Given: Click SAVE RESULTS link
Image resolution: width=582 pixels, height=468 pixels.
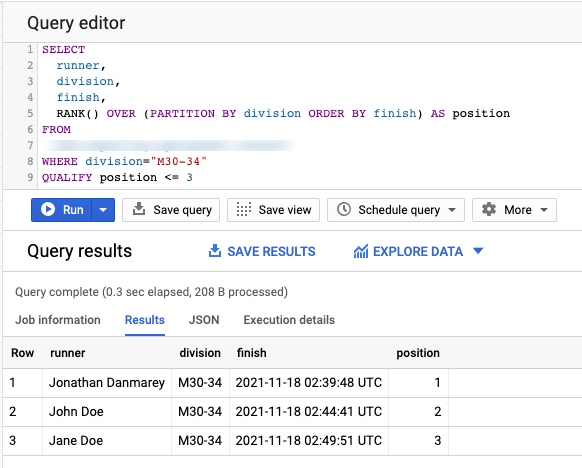Looking at the screenshot, I should tap(262, 251).
